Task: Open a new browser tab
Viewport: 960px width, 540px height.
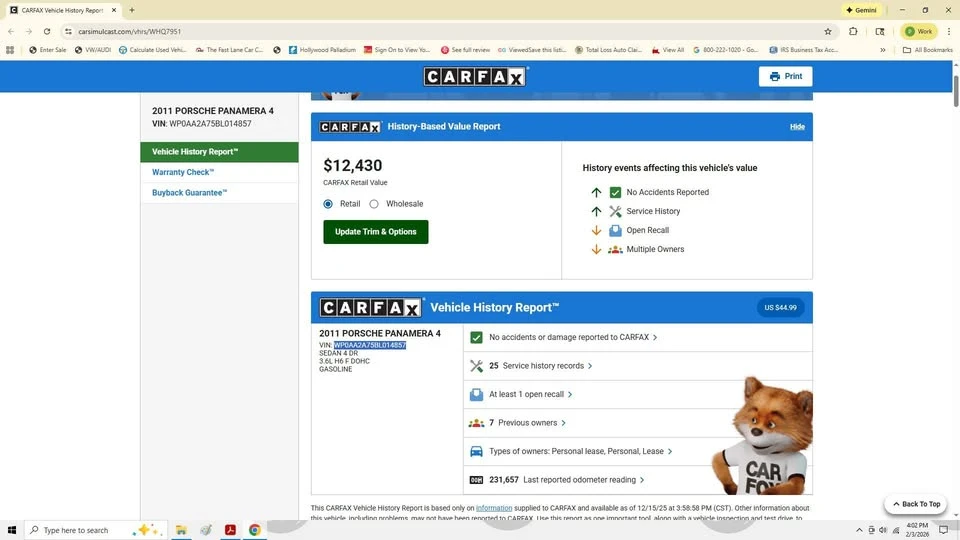Action: coord(132,10)
